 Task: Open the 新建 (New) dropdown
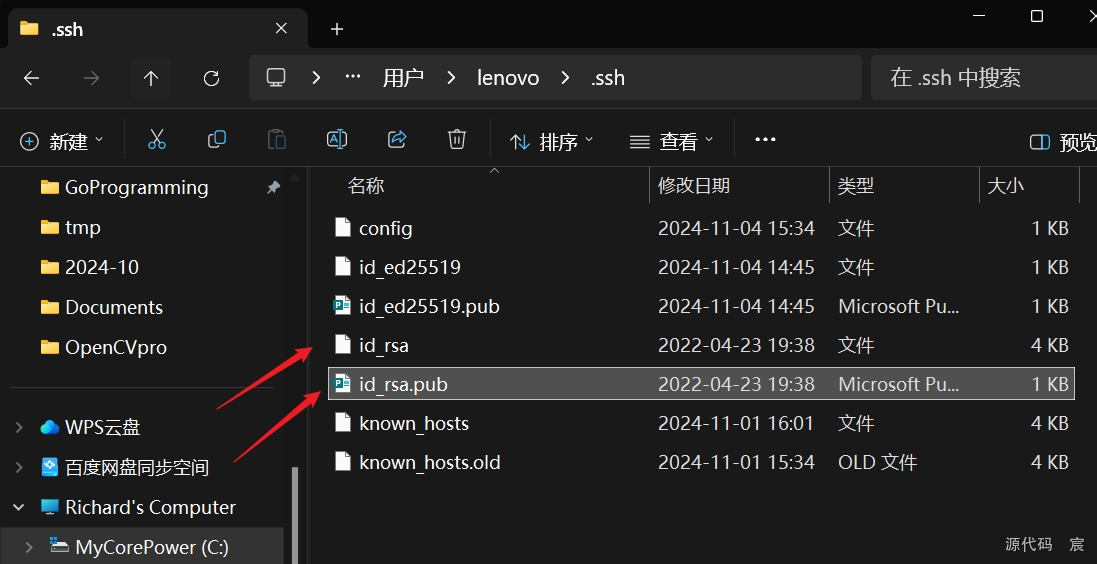62,141
